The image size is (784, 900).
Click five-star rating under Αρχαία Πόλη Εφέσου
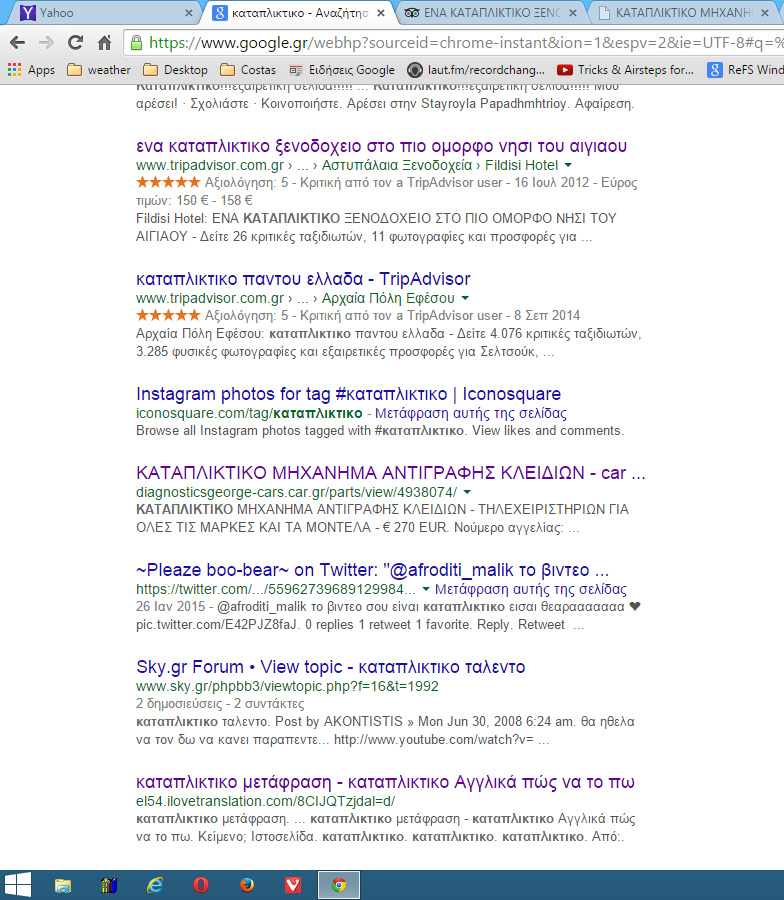[168, 315]
